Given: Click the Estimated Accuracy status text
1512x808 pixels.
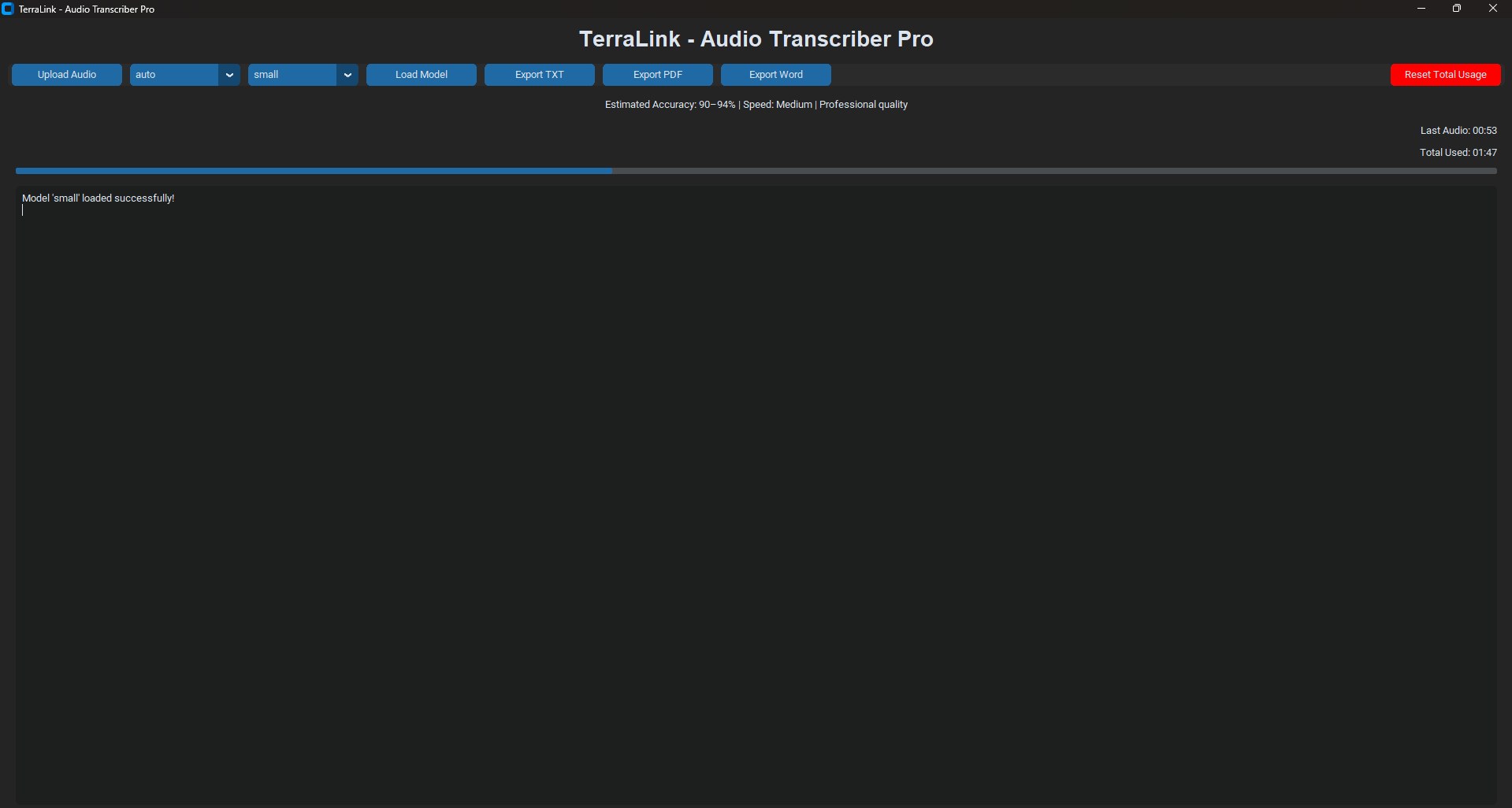Looking at the screenshot, I should (756, 104).
